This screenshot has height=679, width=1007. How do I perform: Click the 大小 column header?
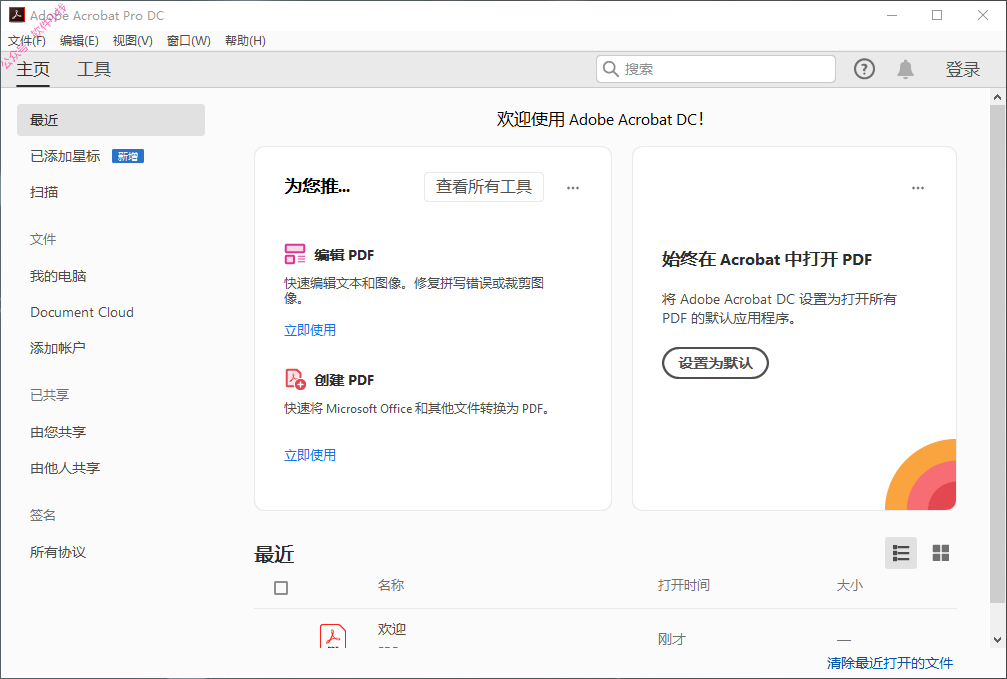coord(850,585)
